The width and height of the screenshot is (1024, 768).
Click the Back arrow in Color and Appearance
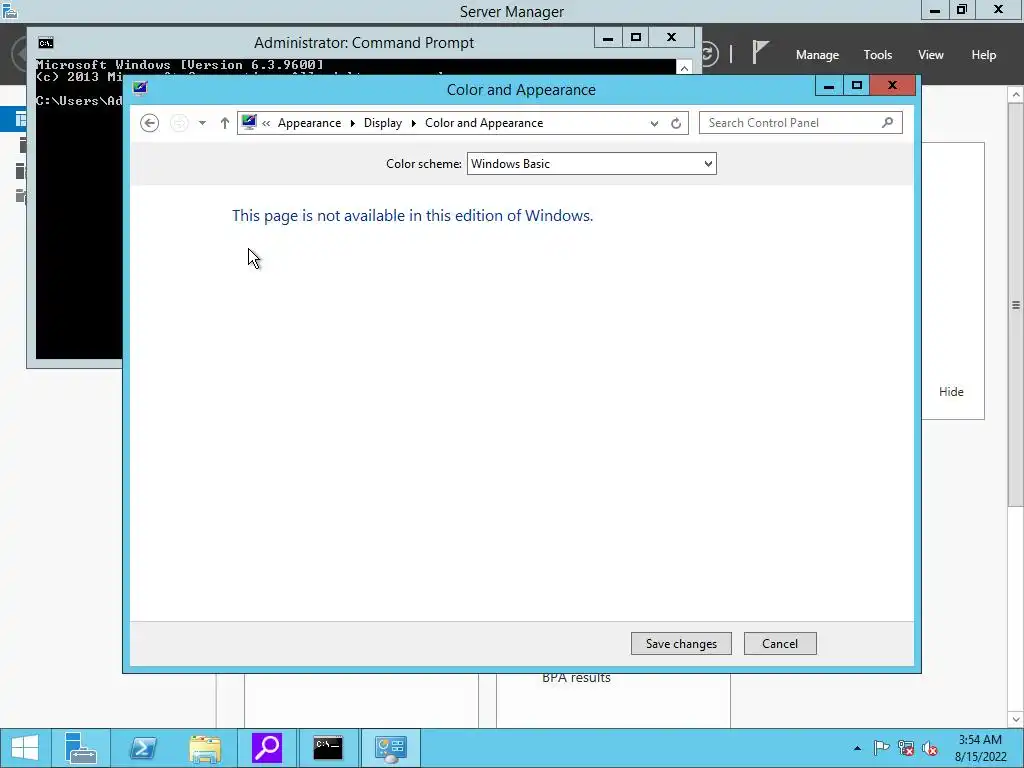pos(150,123)
